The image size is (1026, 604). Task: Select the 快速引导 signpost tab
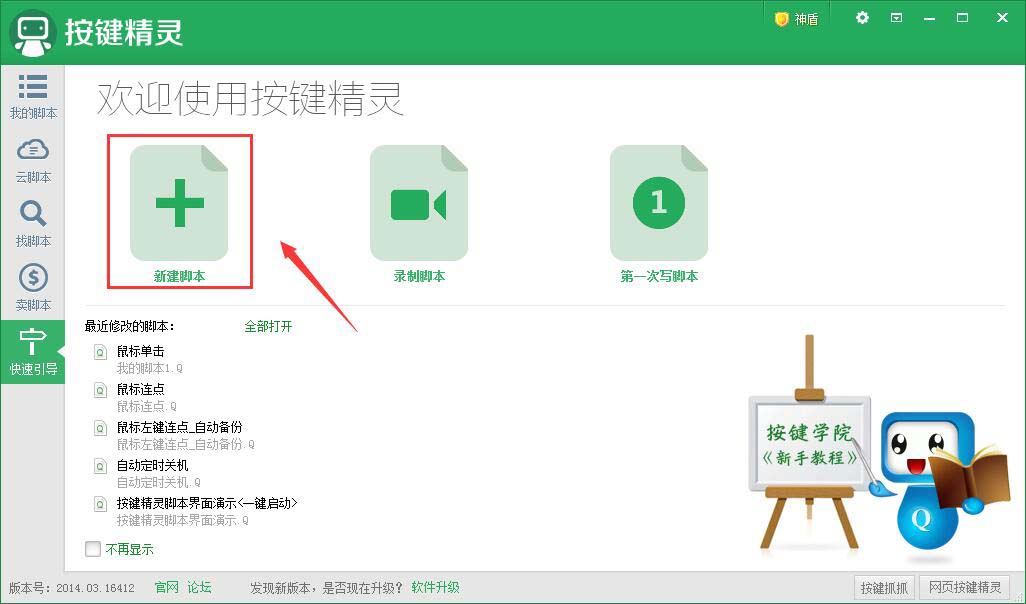point(33,352)
